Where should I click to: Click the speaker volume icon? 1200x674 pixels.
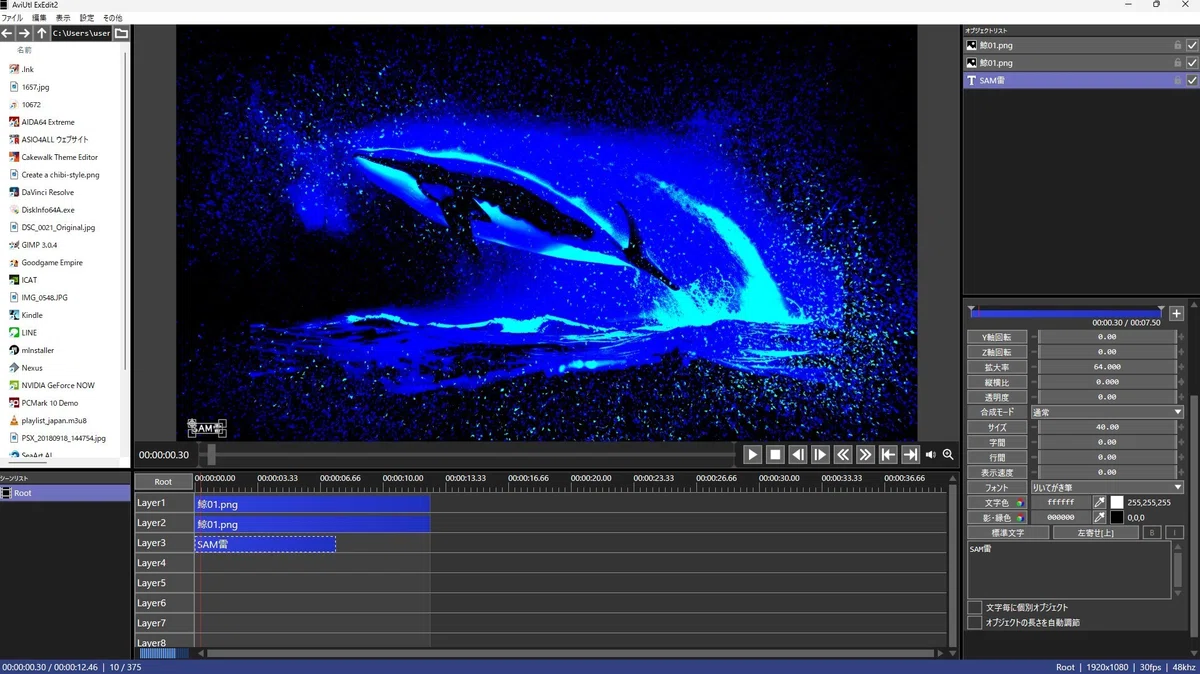click(x=931, y=455)
